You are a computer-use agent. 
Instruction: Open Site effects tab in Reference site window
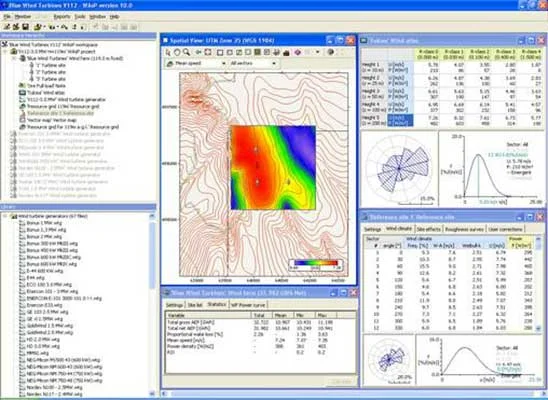[428, 230]
